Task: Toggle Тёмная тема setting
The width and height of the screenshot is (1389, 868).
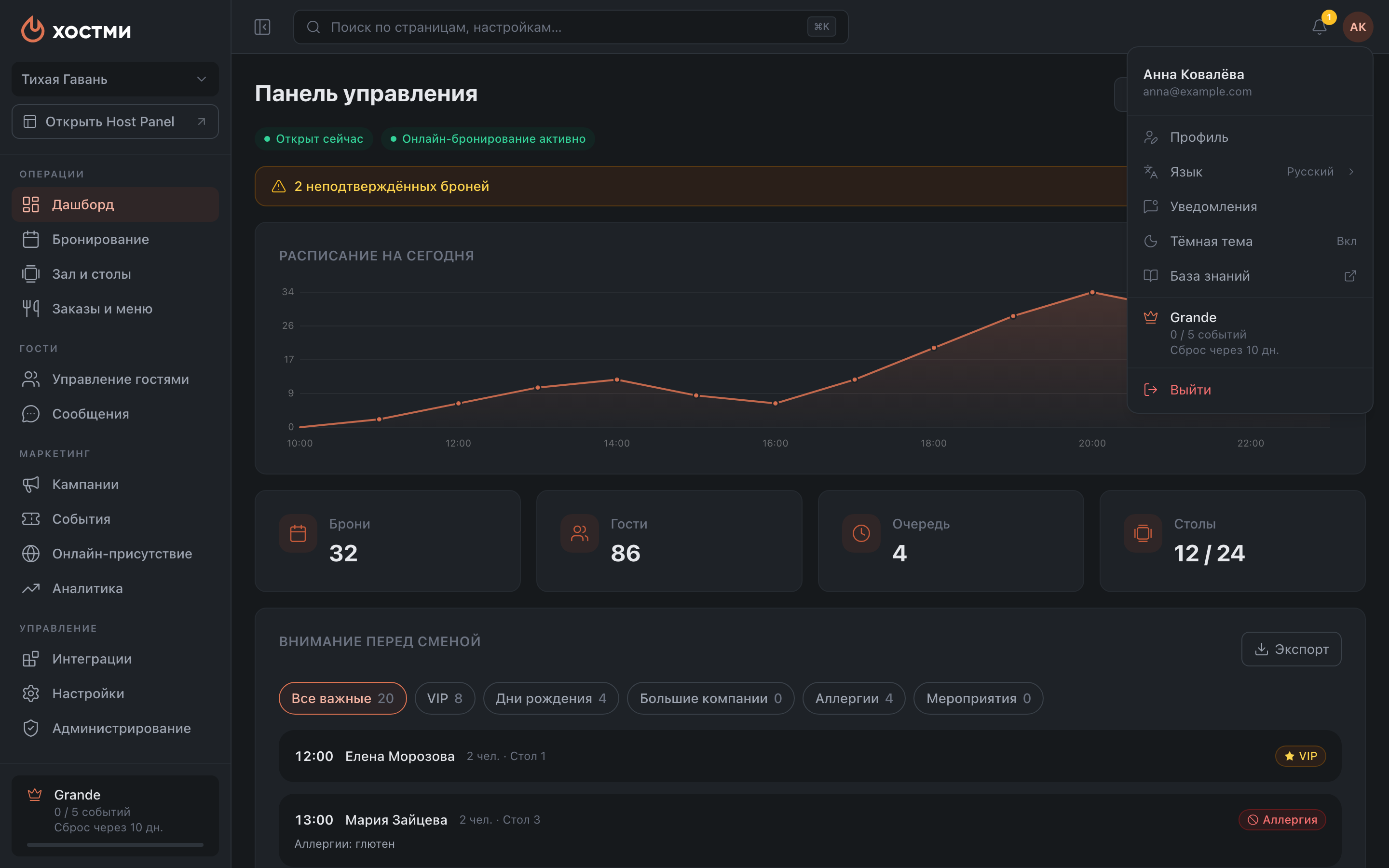Action: (1250, 241)
